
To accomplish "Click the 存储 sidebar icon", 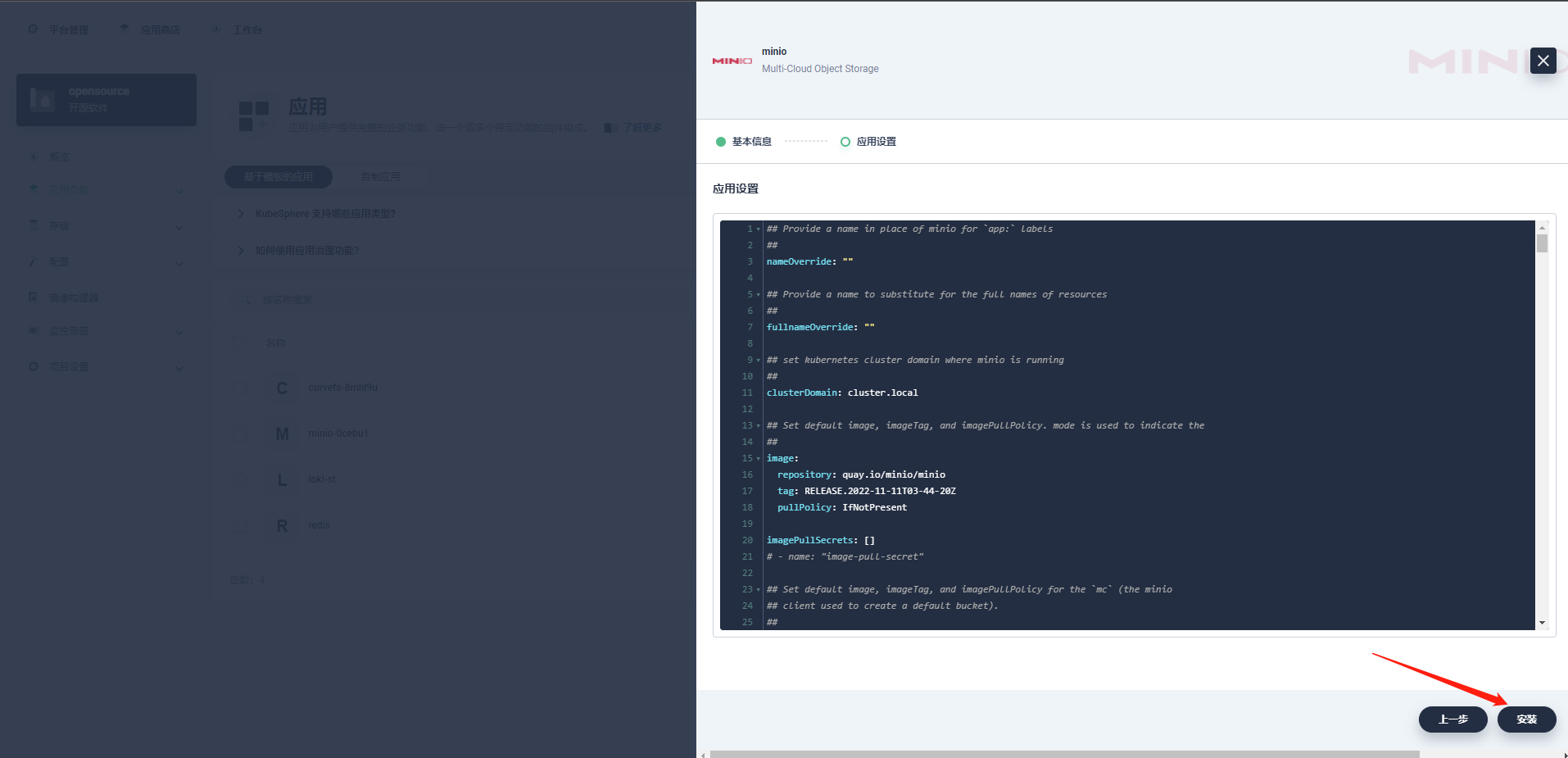I will [34, 225].
